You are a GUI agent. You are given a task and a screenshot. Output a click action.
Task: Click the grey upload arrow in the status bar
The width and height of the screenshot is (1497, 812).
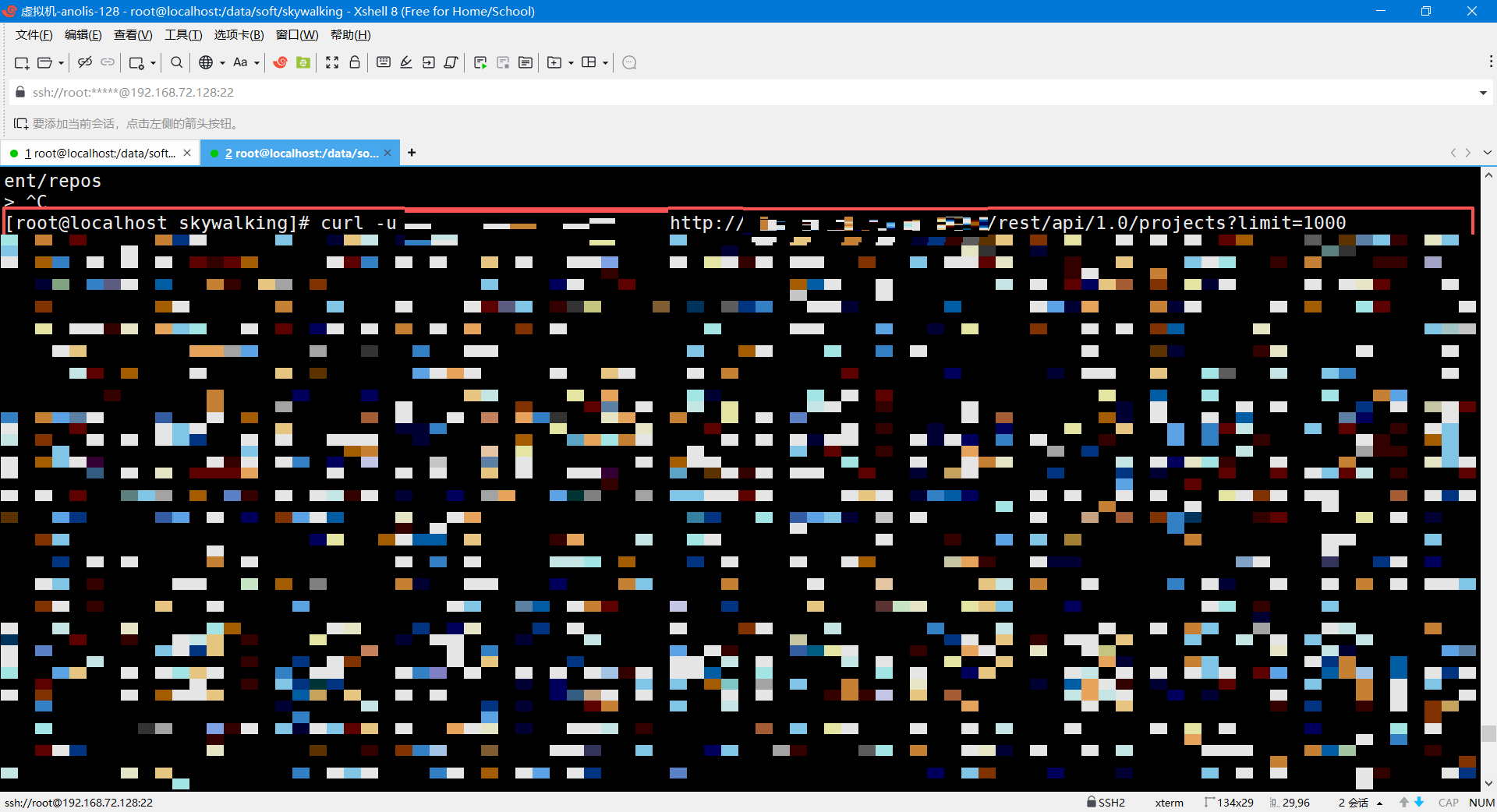click(1404, 802)
